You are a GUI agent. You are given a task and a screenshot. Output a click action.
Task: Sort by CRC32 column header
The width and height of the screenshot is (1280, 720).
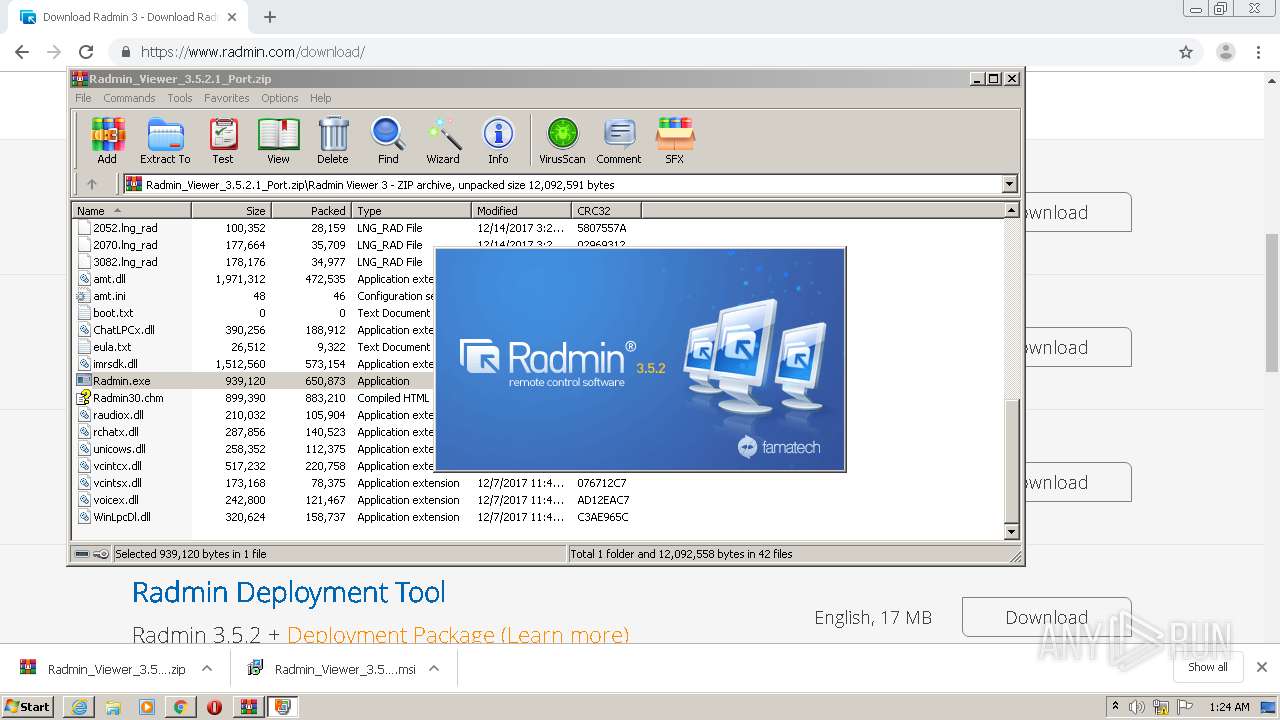(x=606, y=211)
